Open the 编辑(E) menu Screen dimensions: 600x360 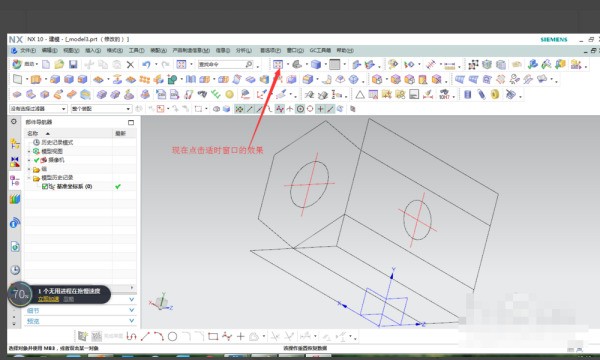(49, 50)
